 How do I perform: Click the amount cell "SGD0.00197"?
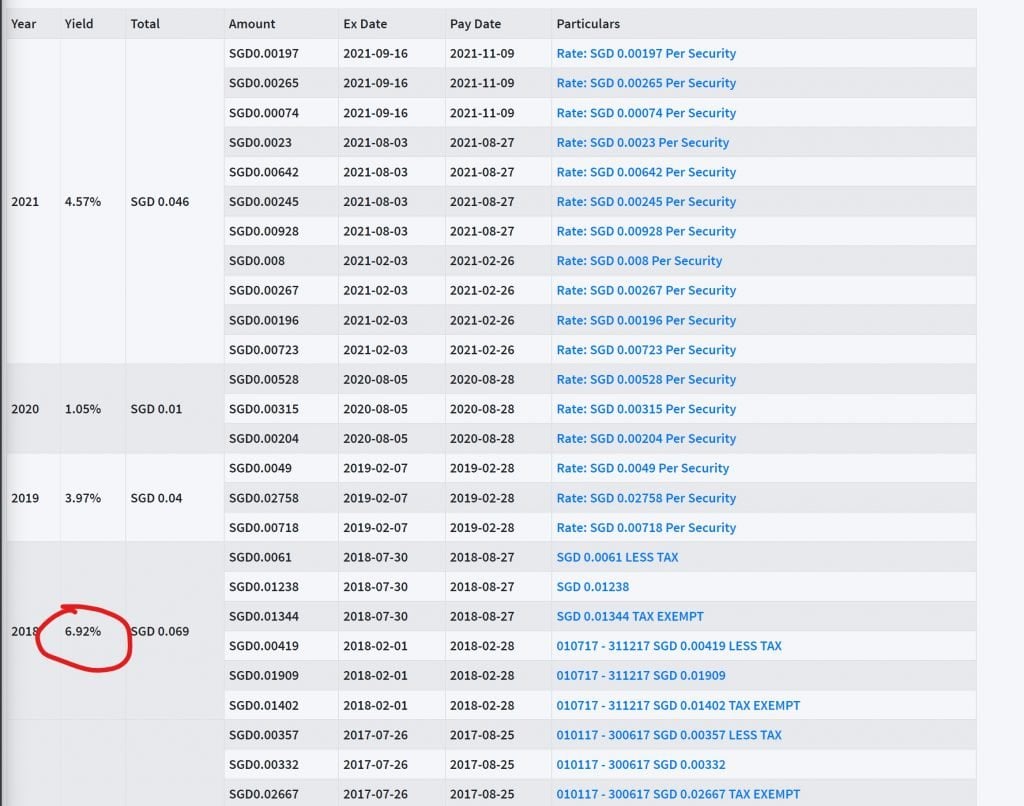pyautogui.click(x=264, y=54)
